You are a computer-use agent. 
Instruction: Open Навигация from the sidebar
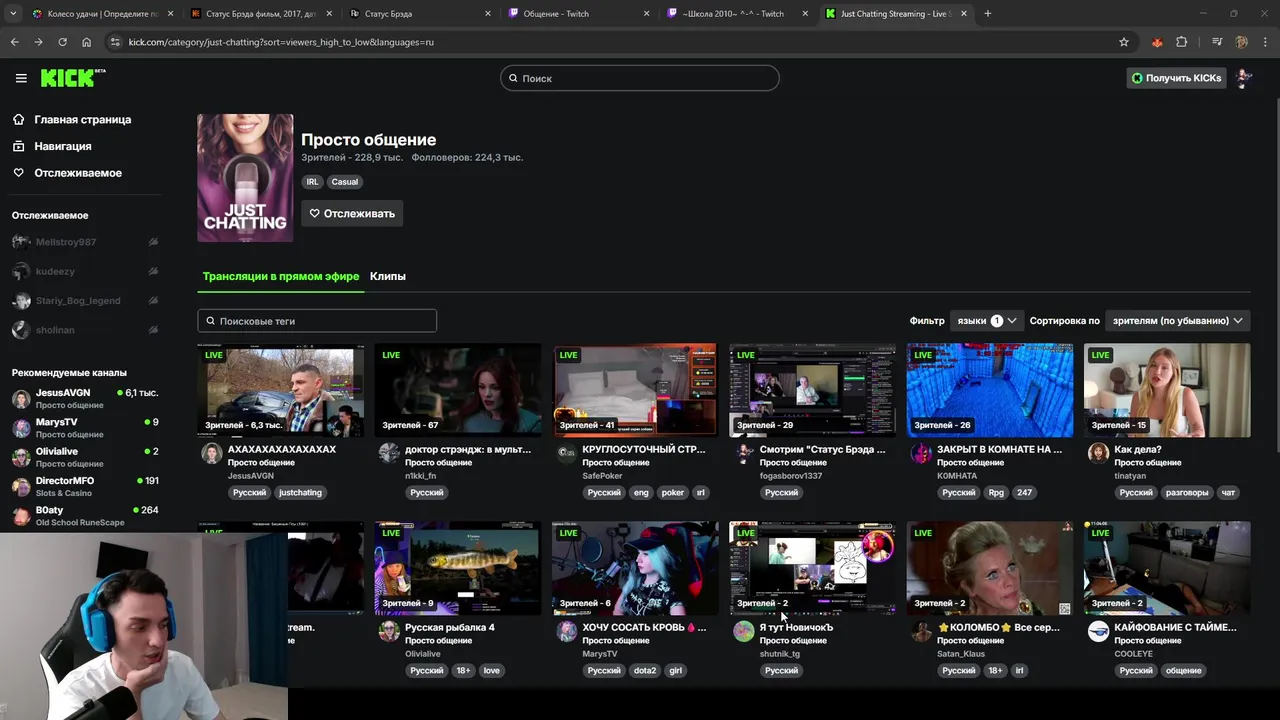(x=52, y=146)
